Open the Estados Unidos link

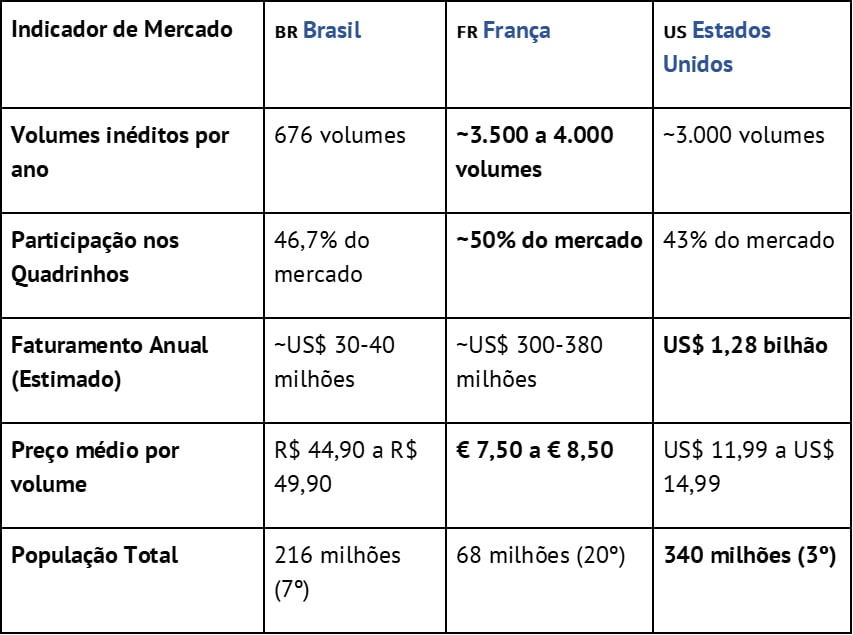(x=717, y=47)
